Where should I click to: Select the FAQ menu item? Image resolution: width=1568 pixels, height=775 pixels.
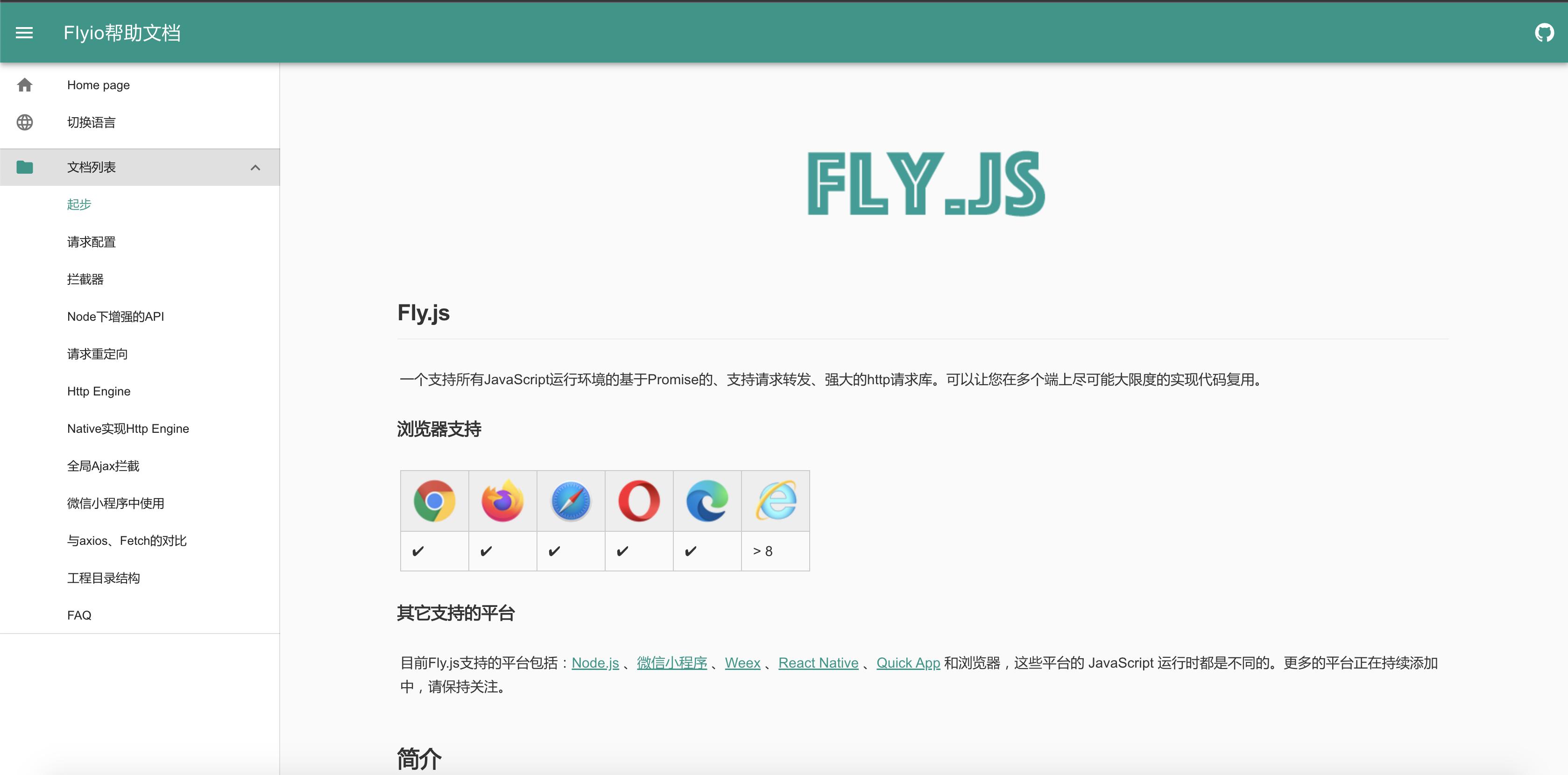click(x=78, y=615)
